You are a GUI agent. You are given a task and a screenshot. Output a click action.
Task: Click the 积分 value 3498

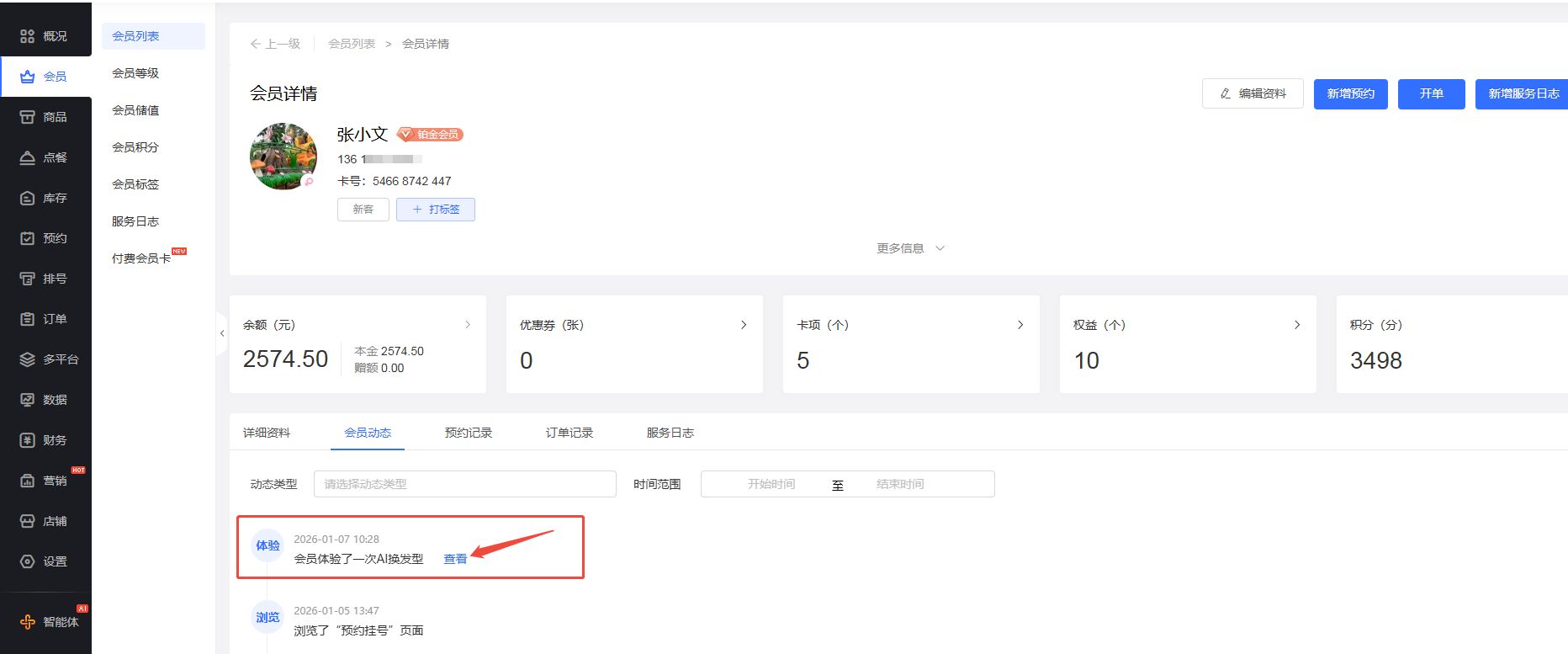coord(1376,360)
